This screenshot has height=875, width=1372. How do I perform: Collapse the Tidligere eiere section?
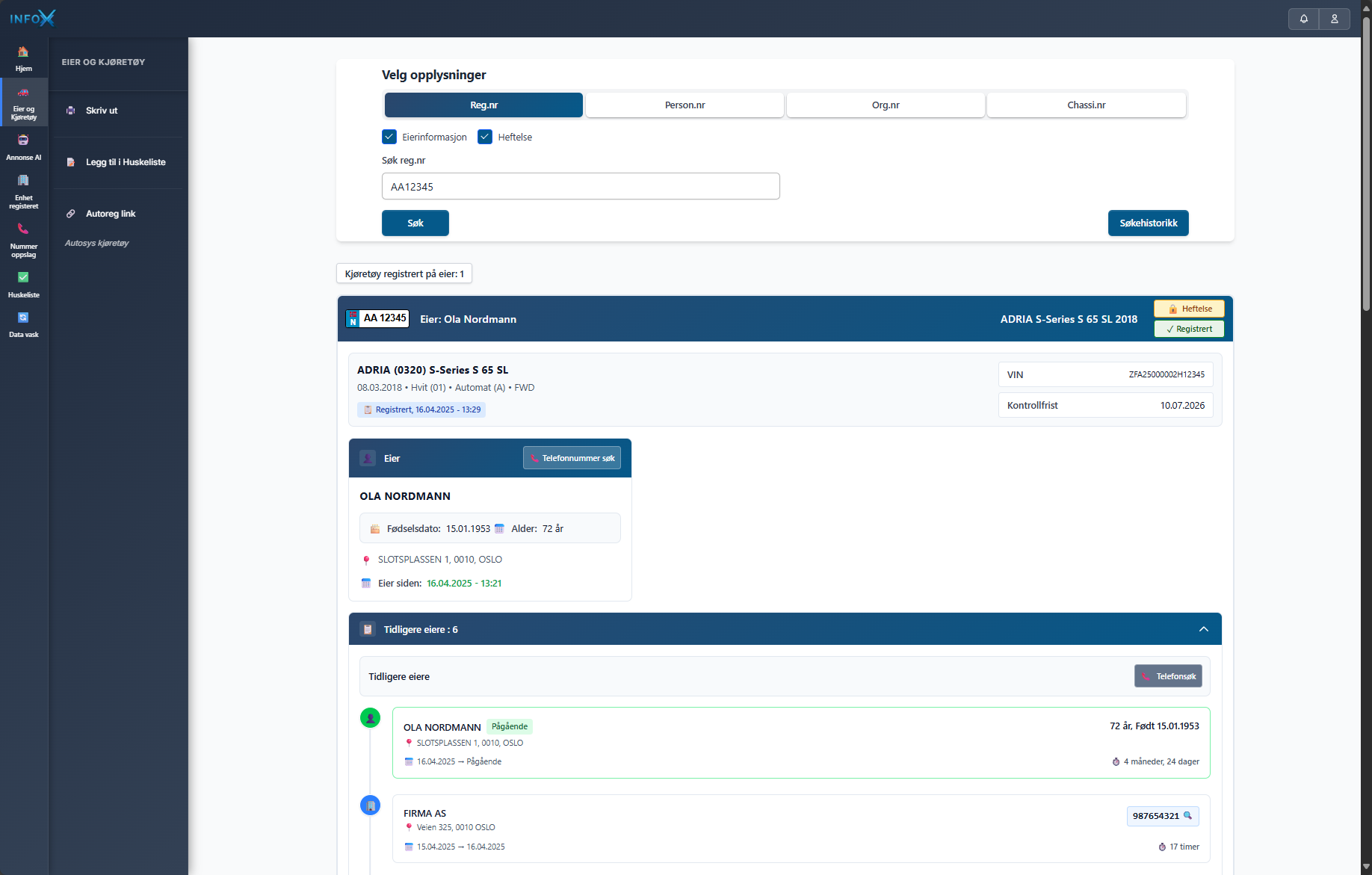click(x=1204, y=628)
